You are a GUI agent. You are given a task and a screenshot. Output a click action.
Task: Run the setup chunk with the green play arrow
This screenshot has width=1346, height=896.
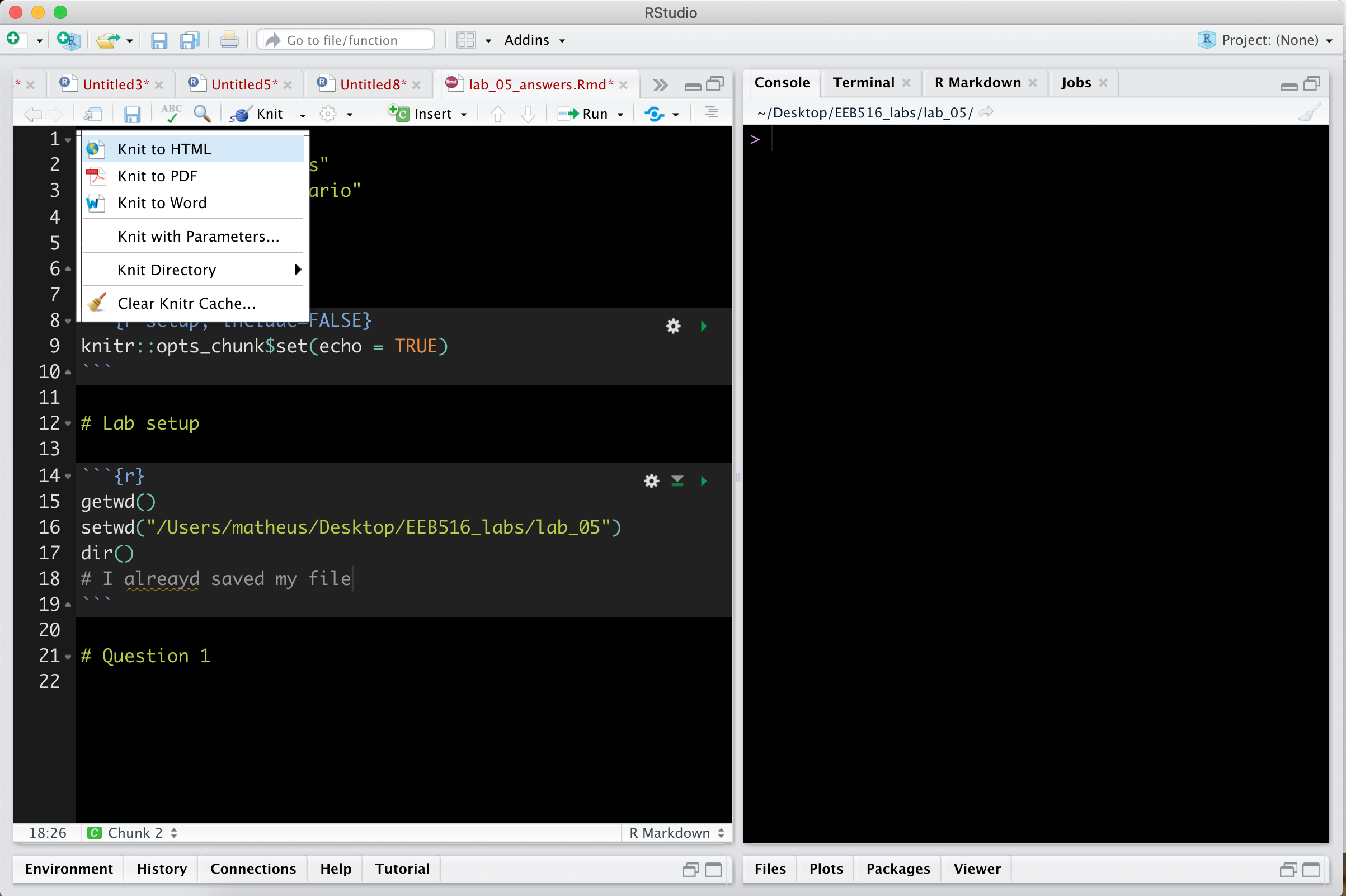704,326
